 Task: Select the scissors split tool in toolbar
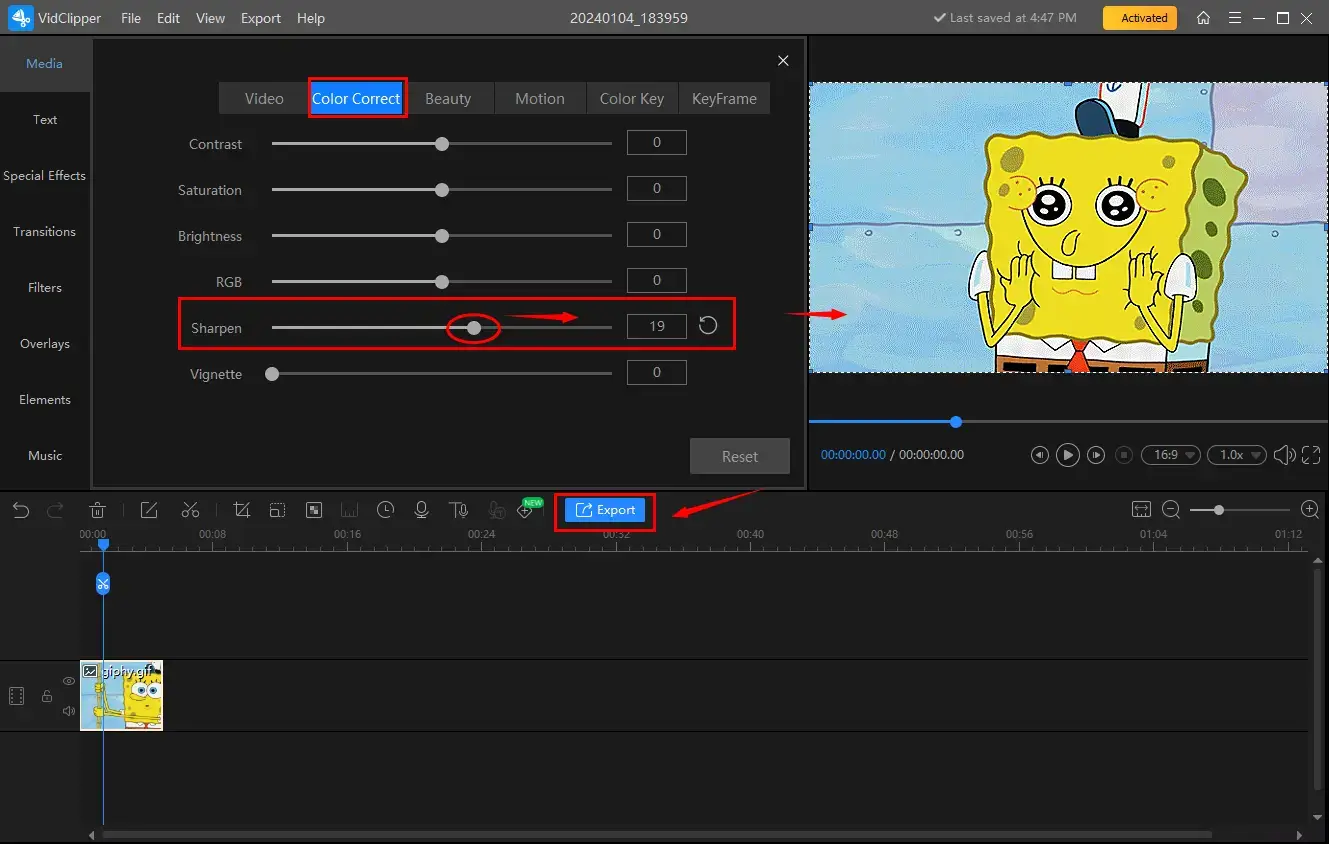(x=190, y=510)
